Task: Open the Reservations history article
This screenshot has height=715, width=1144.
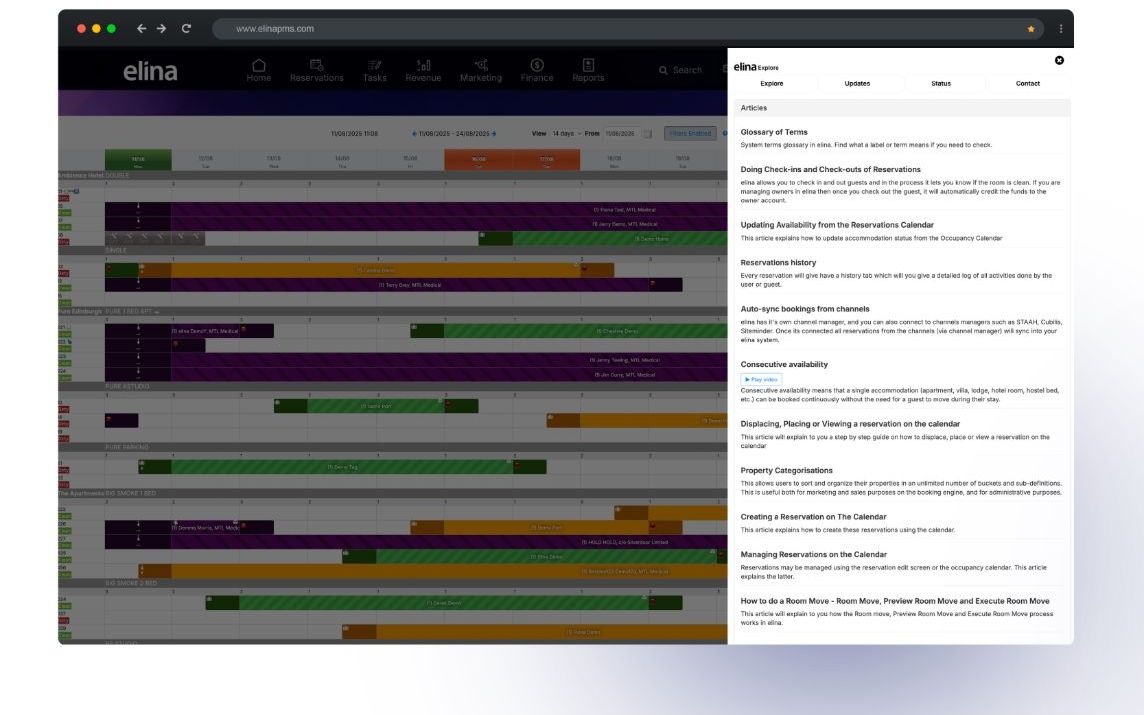Action: (778, 263)
